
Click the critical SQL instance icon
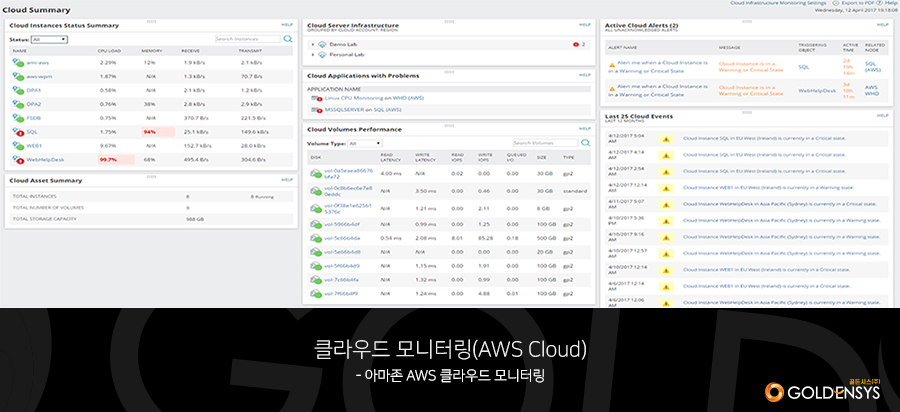tap(18, 132)
